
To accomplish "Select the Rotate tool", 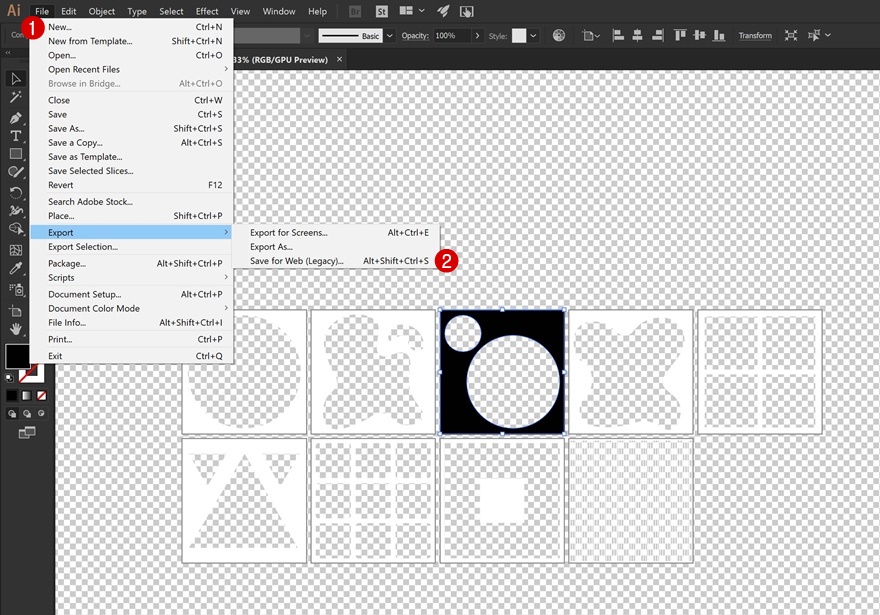I will pos(16,192).
